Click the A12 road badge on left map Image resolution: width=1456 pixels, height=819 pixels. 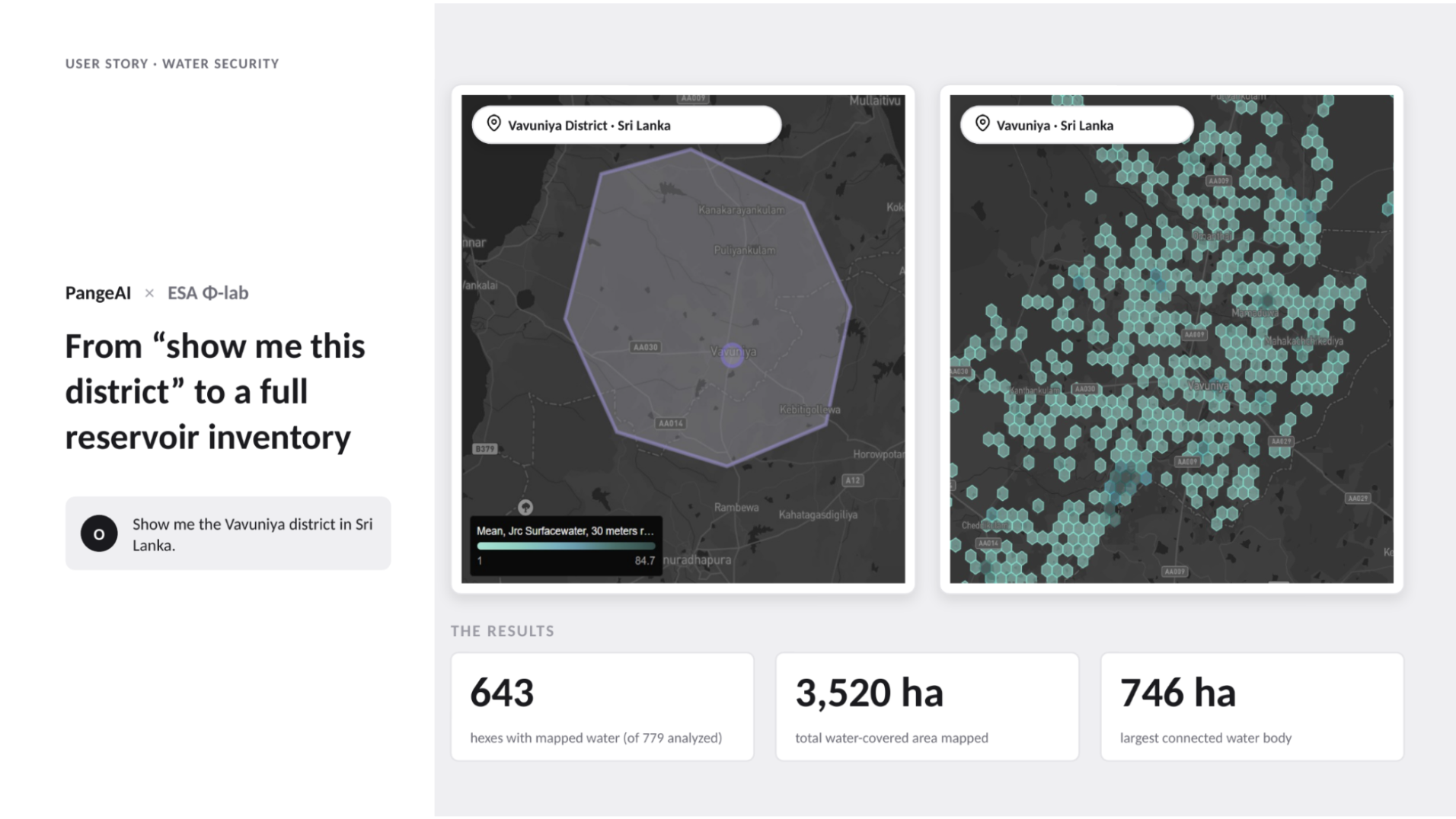852,480
